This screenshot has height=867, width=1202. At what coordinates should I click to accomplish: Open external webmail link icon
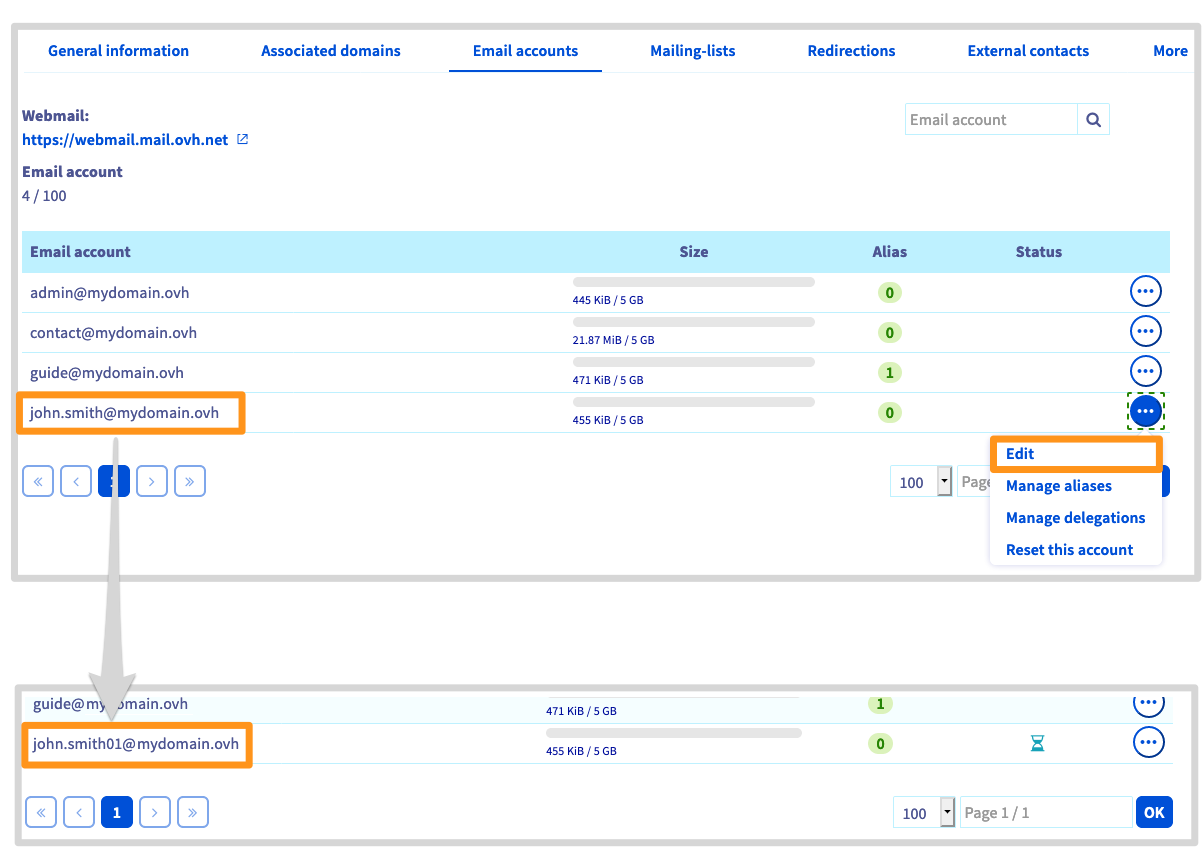242,139
